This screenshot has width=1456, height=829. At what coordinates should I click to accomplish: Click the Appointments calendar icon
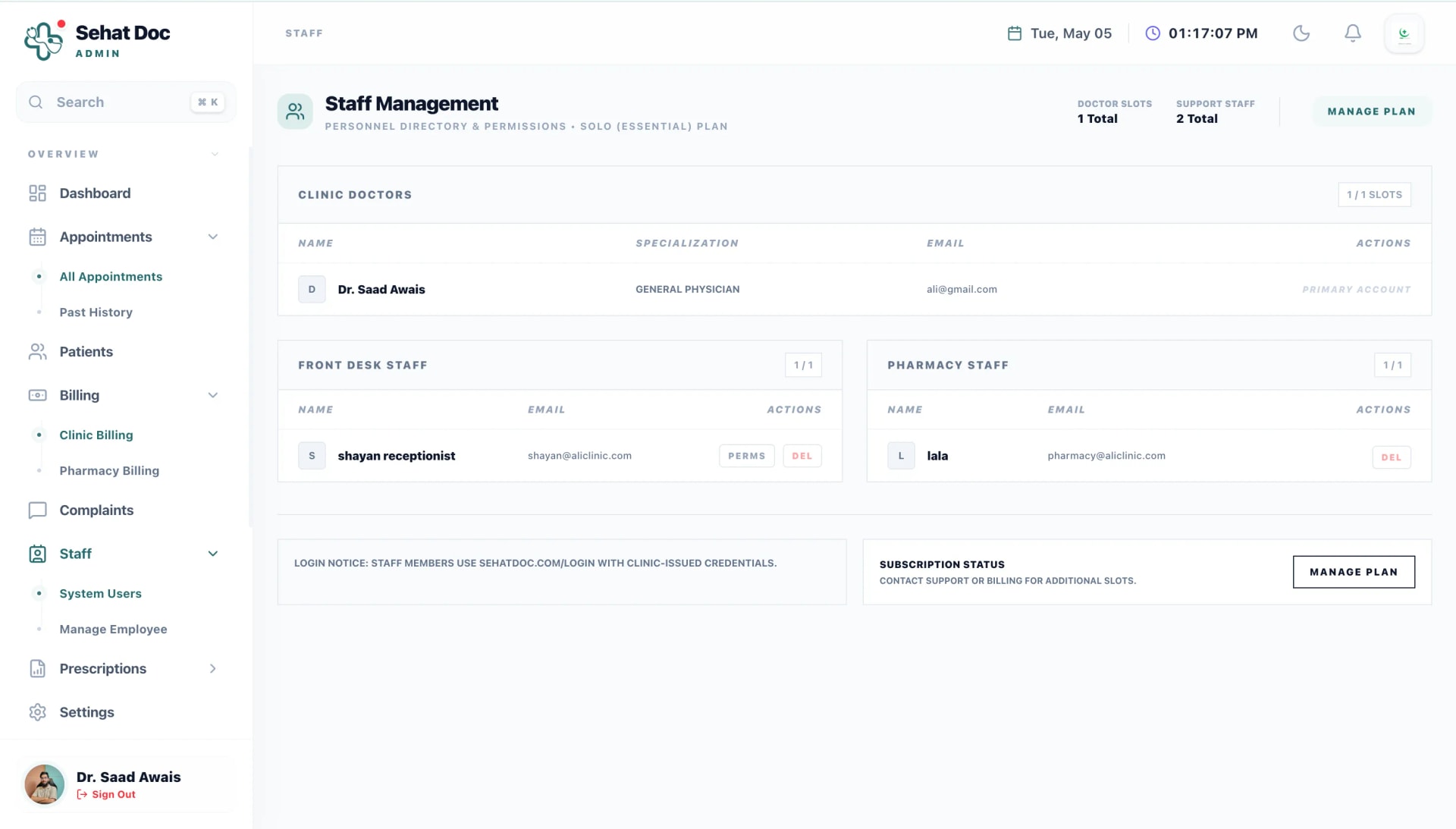(37, 237)
